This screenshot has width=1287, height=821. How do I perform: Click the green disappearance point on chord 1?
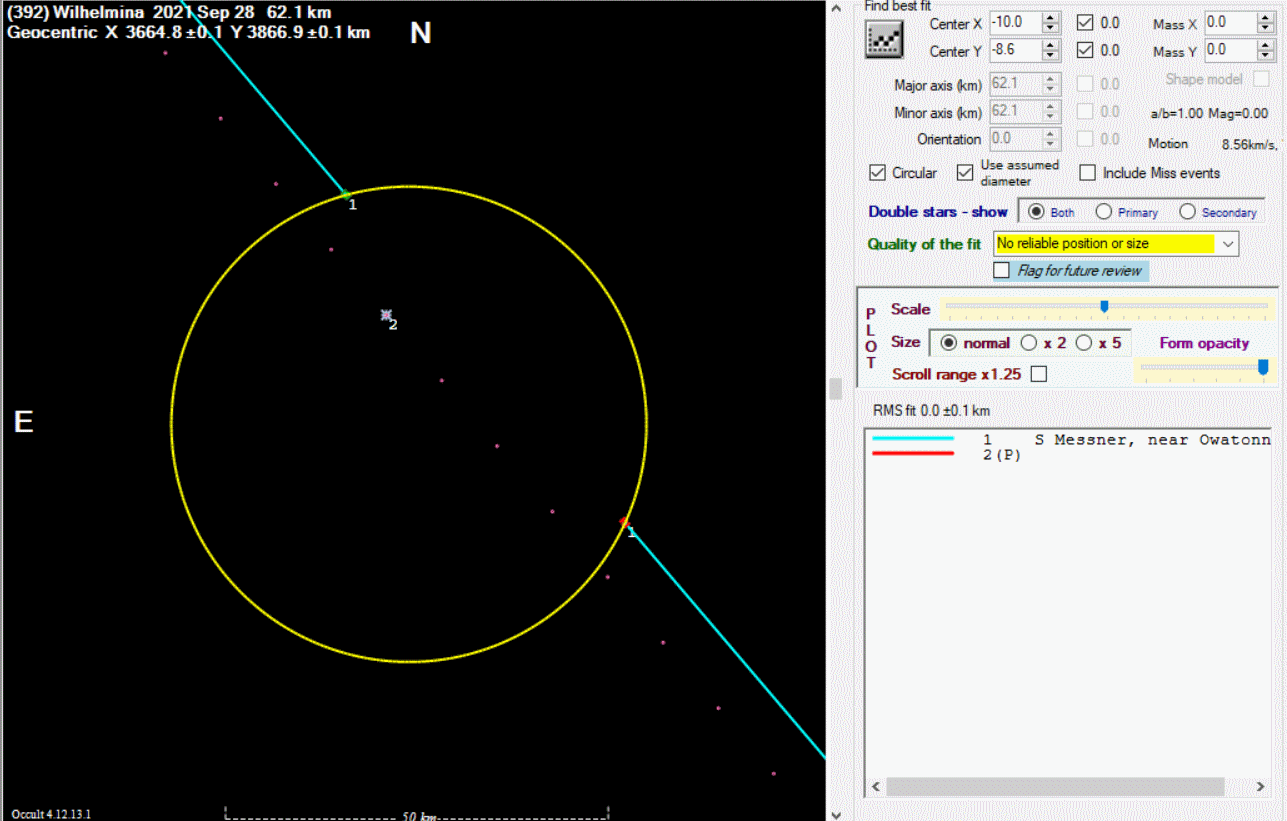click(x=345, y=194)
